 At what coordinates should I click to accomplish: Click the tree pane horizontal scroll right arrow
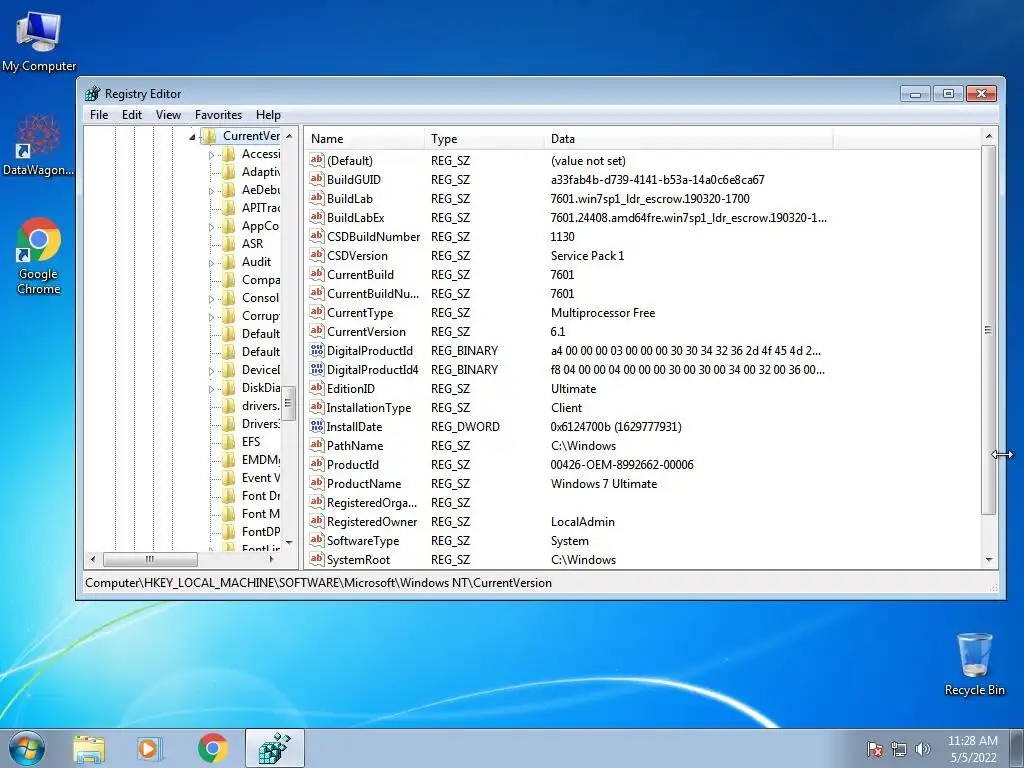(x=272, y=559)
